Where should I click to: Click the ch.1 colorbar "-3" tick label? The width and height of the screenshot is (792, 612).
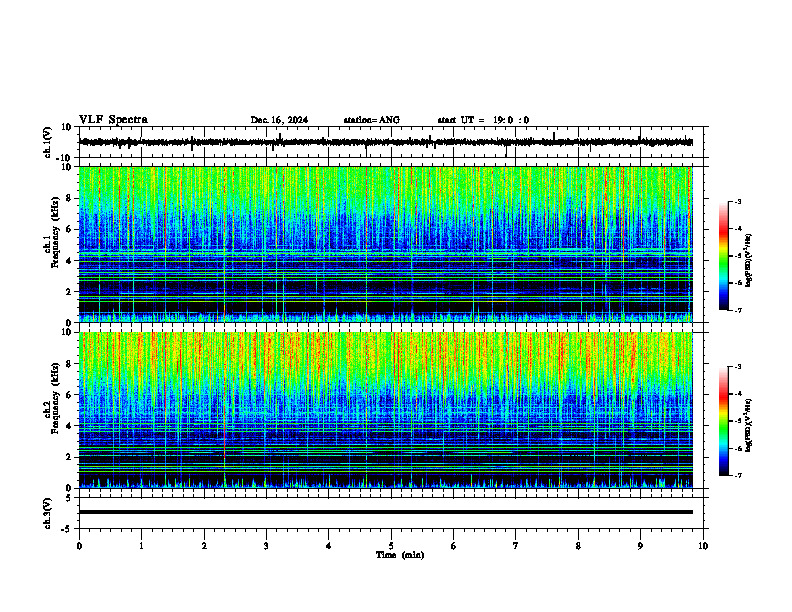point(738,201)
